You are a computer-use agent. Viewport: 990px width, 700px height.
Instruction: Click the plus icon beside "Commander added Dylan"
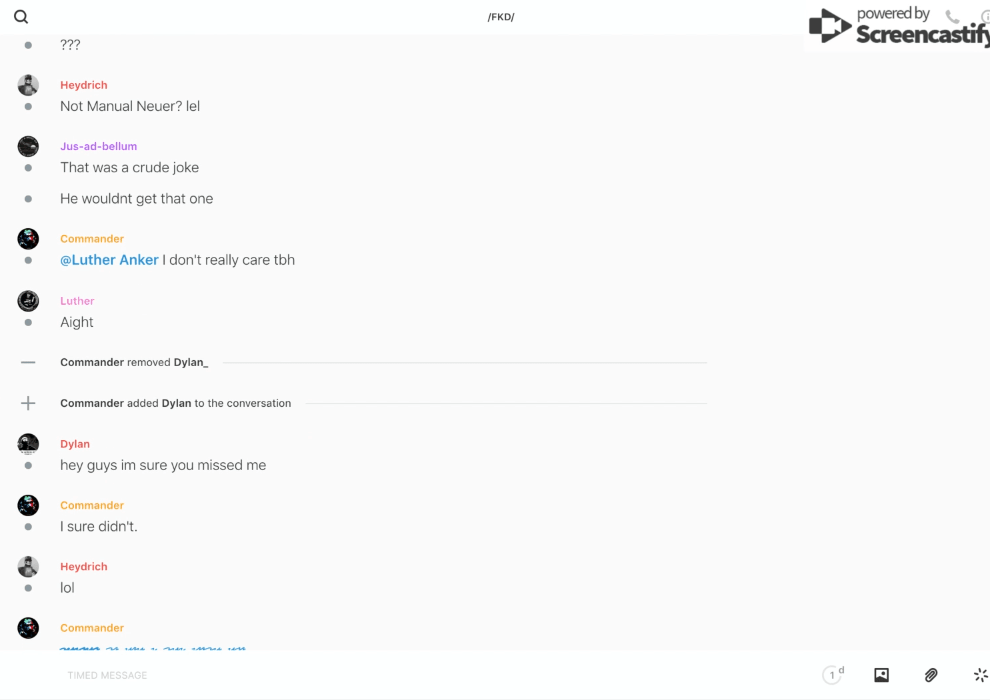(x=28, y=403)
